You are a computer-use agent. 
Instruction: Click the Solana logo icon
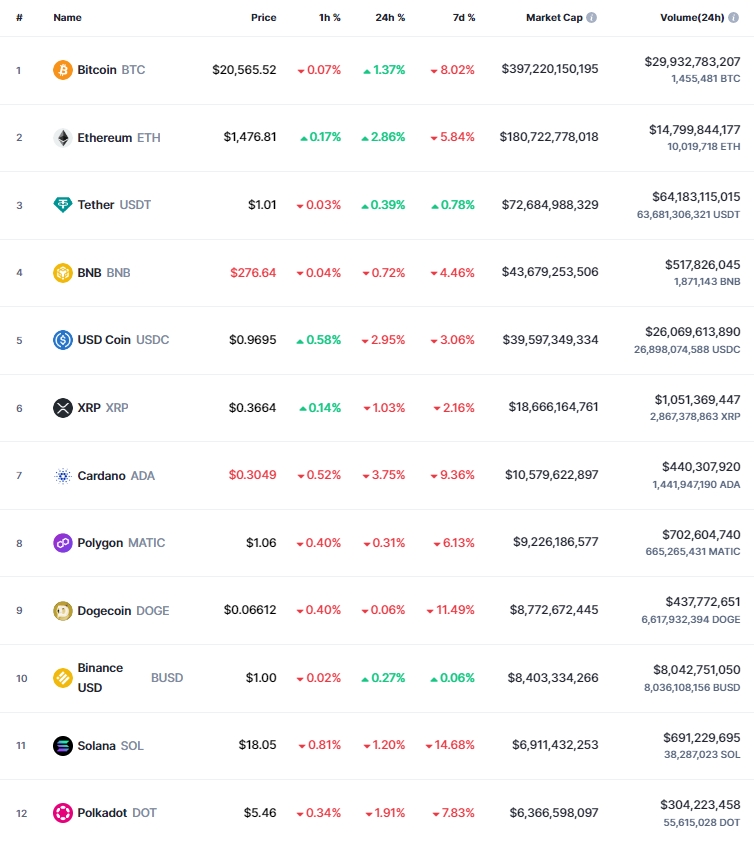(63, 746)
